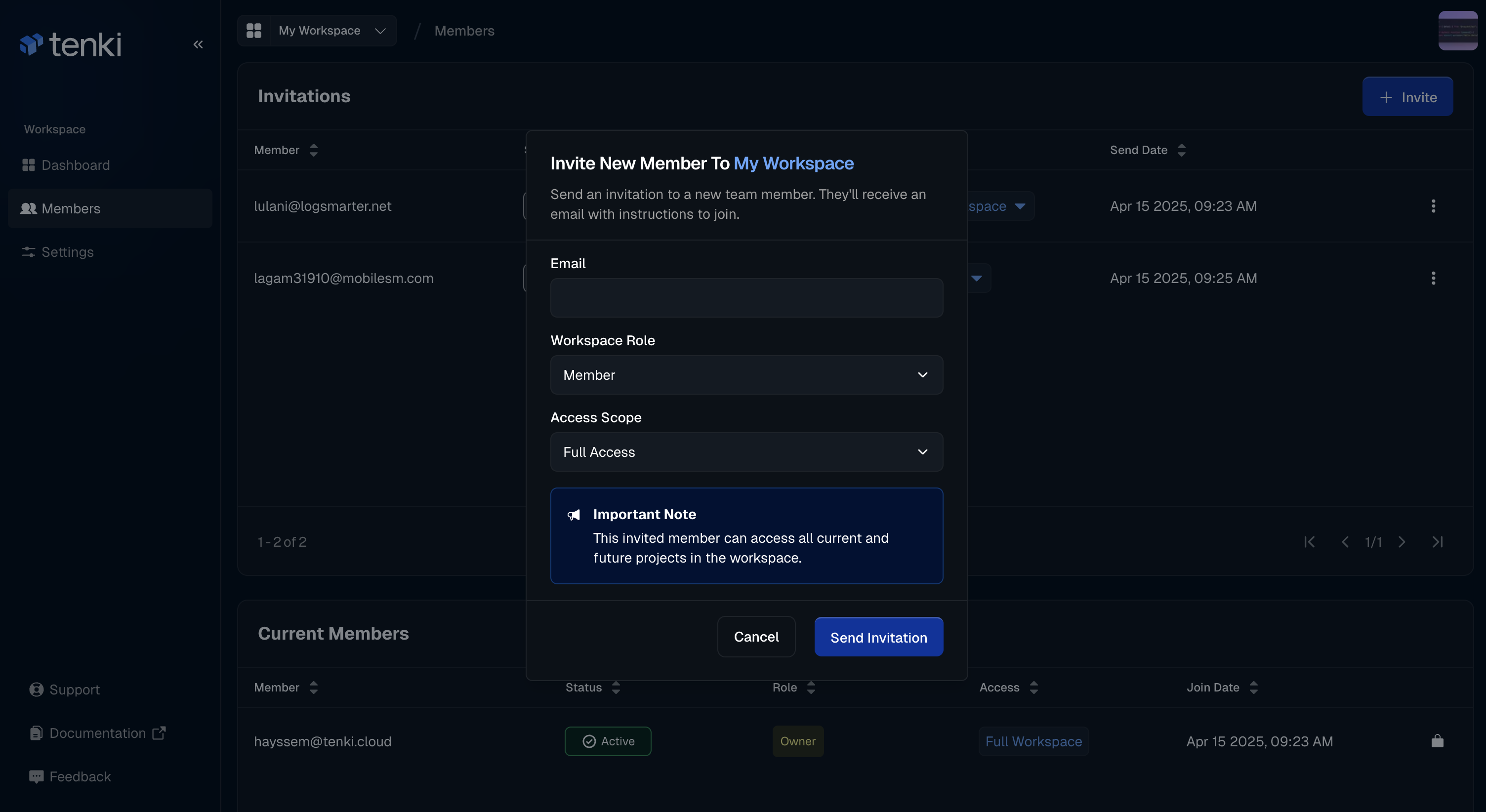Collapse the sidebar with double-chevron icon
Screen dimensions: 1486x812
[198, 44]
